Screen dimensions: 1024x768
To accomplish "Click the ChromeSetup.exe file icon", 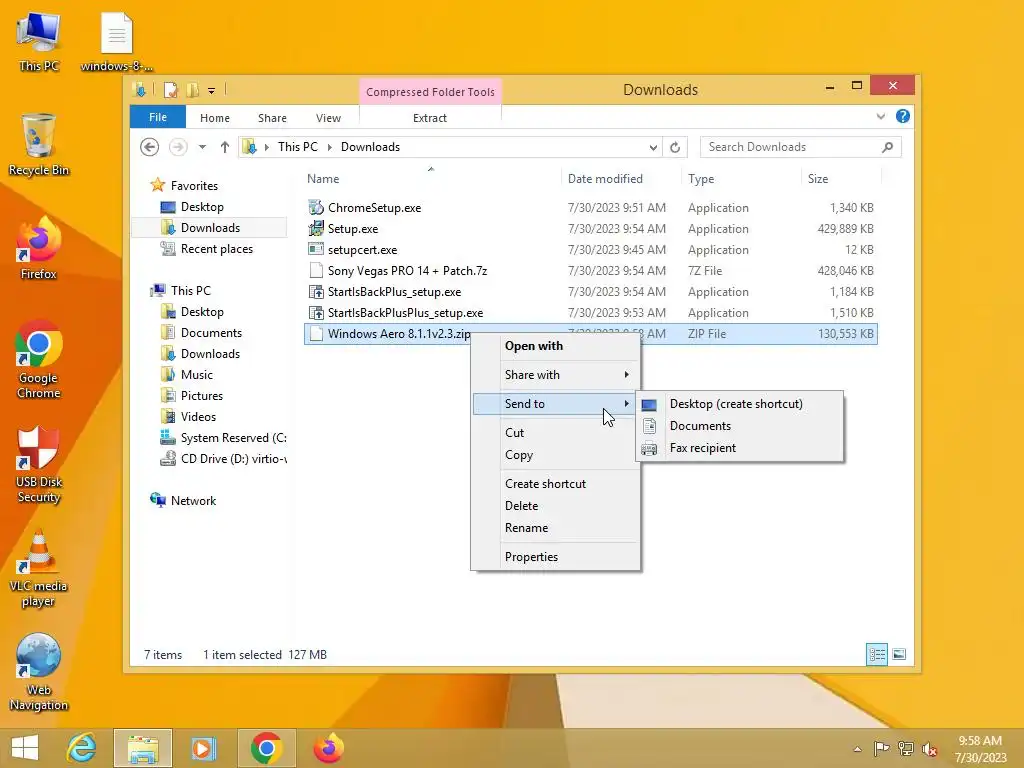I will [x=316, y=208].
